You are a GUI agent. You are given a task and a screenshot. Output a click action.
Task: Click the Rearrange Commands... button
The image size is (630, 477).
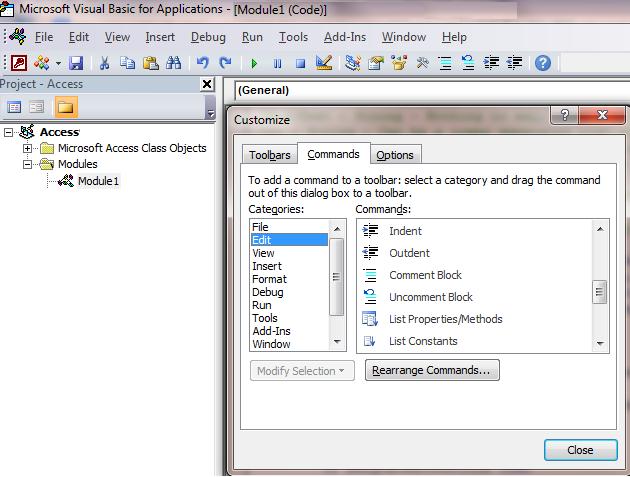(432, 370)
